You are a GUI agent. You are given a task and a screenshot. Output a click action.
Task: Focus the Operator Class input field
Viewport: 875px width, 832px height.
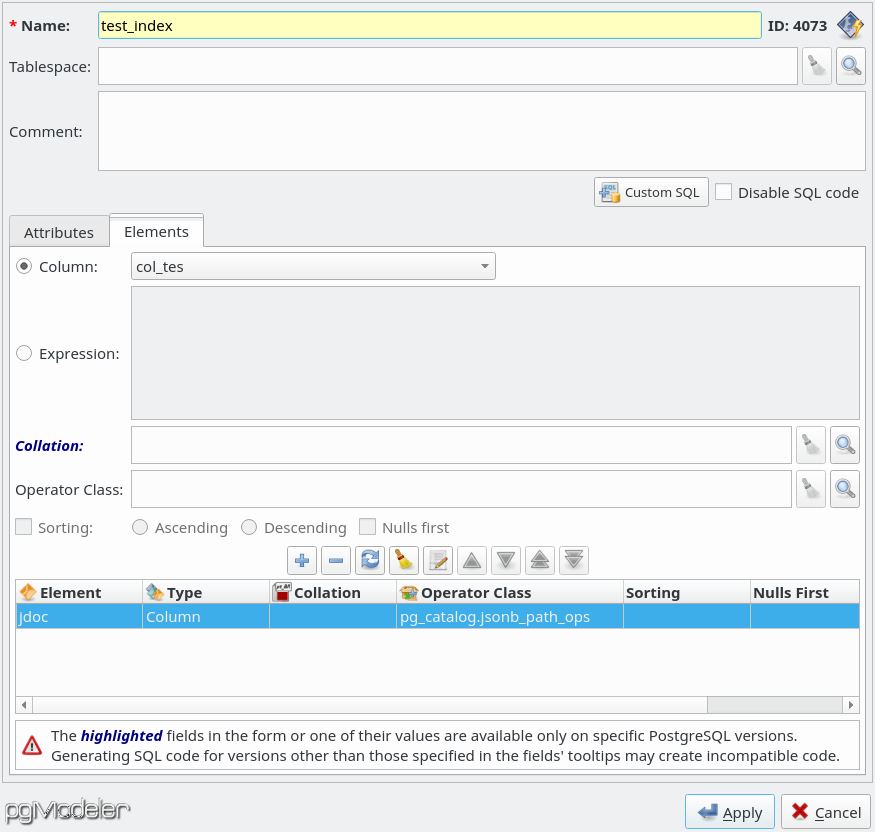(x=461, y=489)
